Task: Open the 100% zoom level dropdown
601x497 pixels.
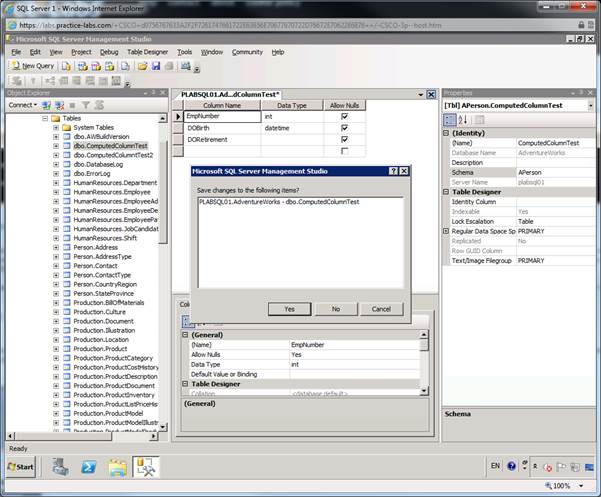Action: [581, 486]
